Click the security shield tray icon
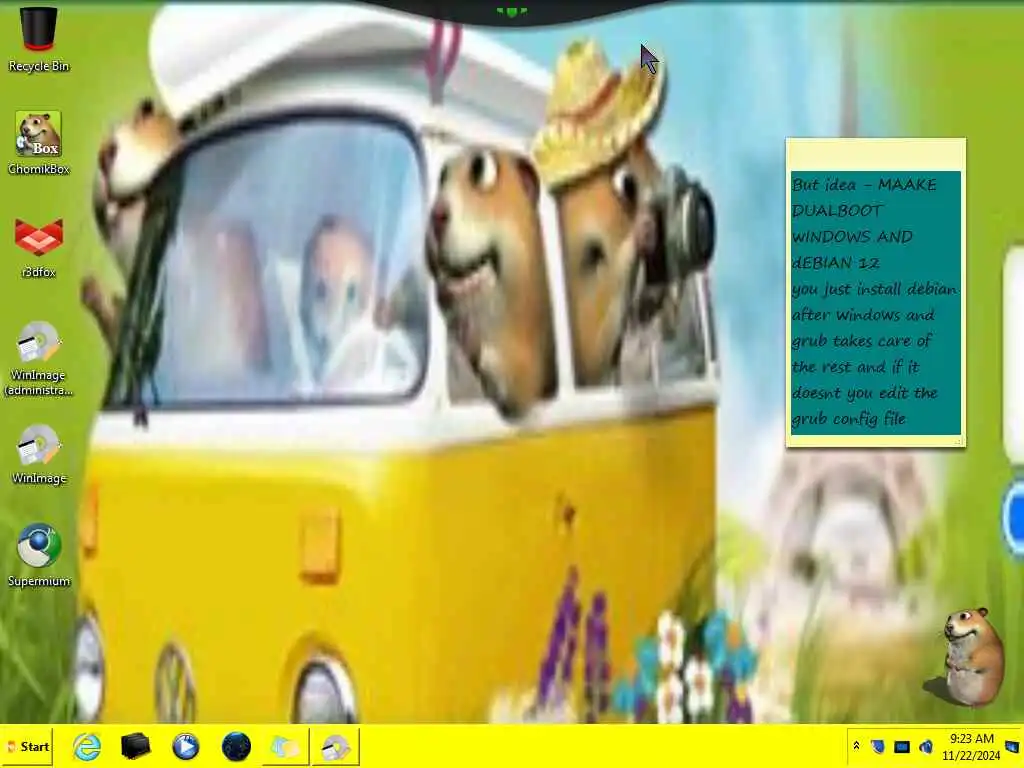Screen dimensions: 1024x768 coord(878,746)
